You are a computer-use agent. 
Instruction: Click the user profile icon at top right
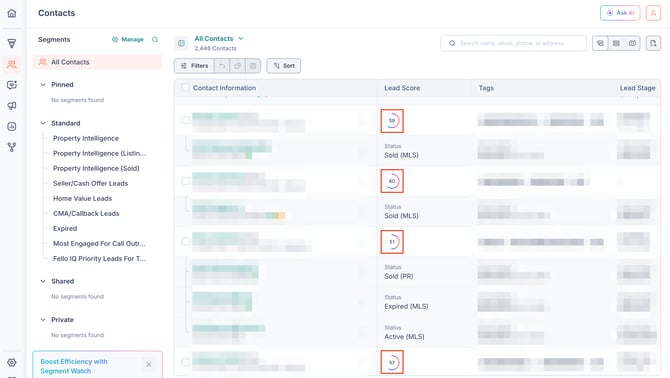[x=653, y=13]
